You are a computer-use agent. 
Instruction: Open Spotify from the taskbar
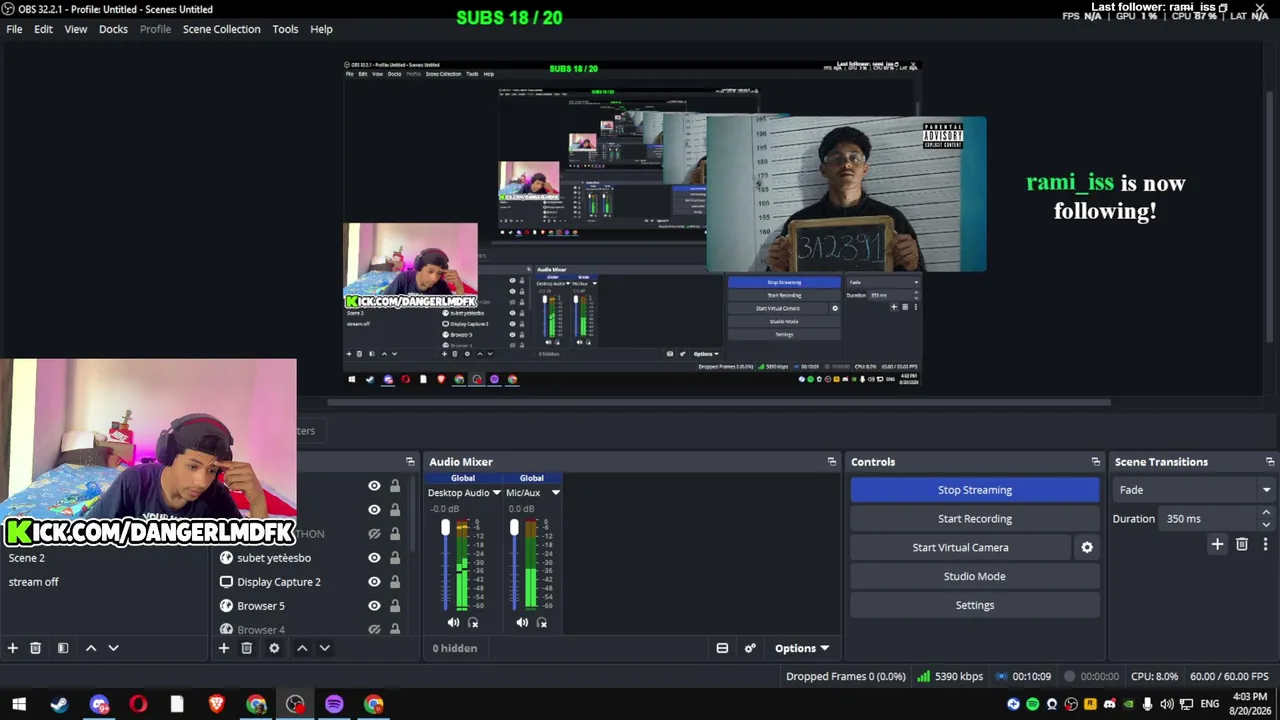(334, 704)
